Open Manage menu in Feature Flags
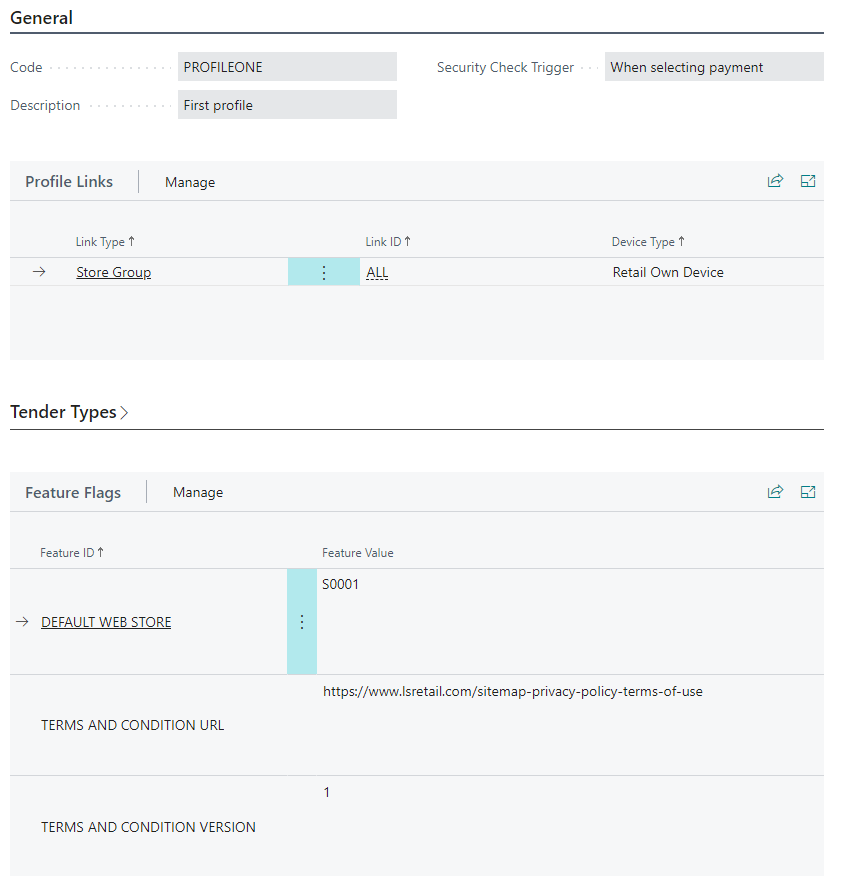 pyautogui.click(x=198, y=492)
